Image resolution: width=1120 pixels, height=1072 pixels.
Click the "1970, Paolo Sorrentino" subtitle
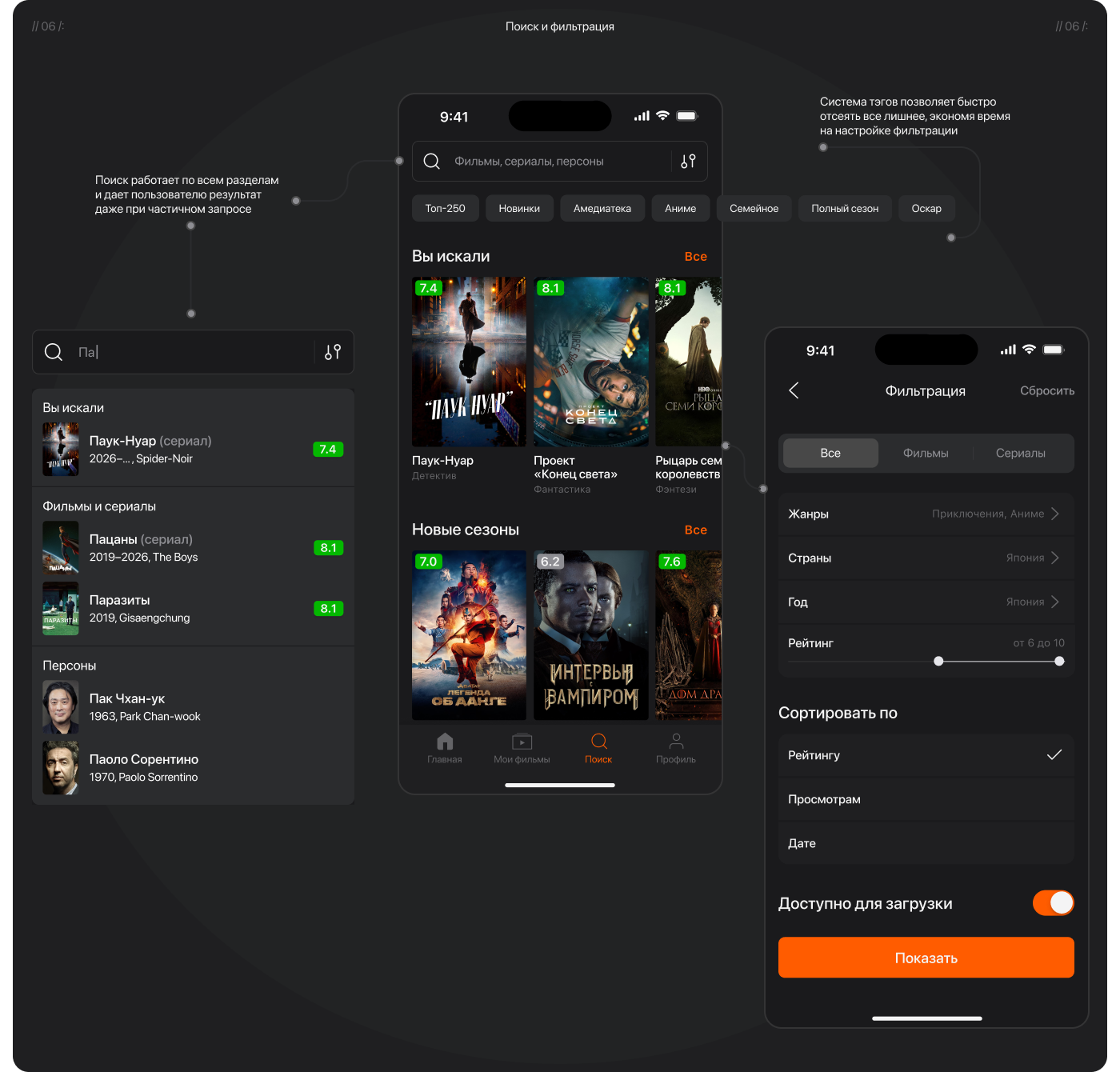click(144, 778)
